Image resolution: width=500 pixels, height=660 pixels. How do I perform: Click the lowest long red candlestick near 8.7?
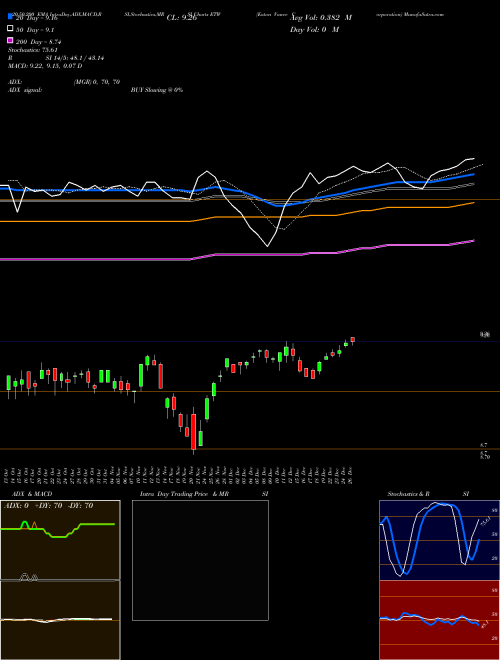[194, 431]
